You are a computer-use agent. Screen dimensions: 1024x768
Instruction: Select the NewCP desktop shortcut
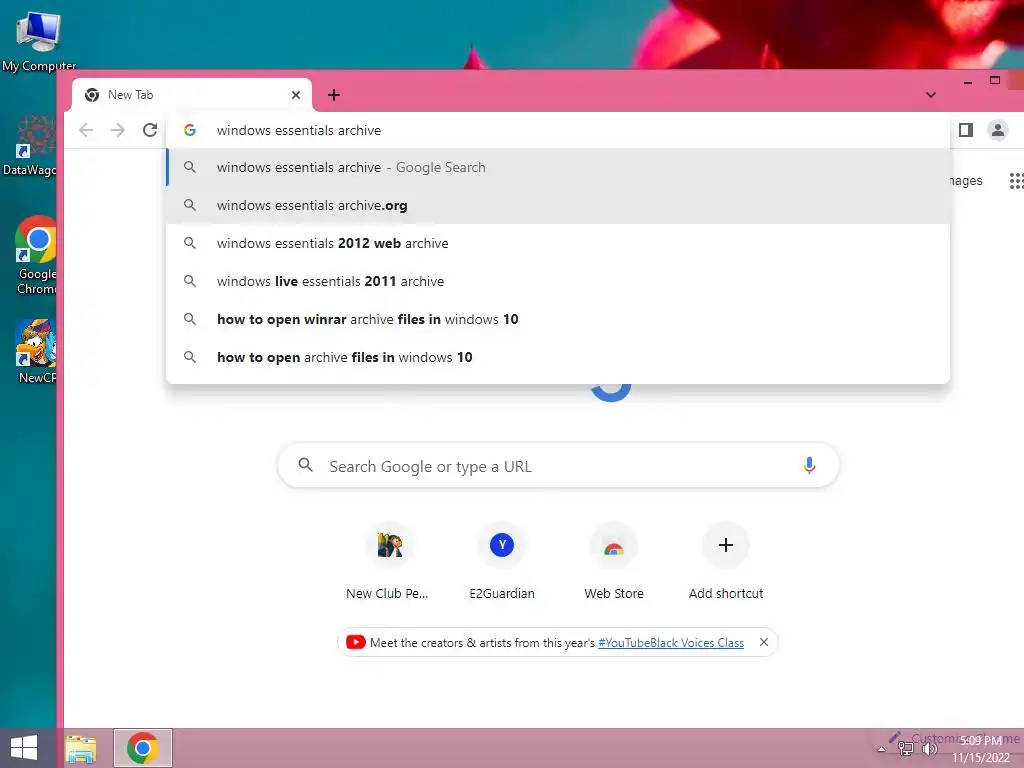pos(36,351)
